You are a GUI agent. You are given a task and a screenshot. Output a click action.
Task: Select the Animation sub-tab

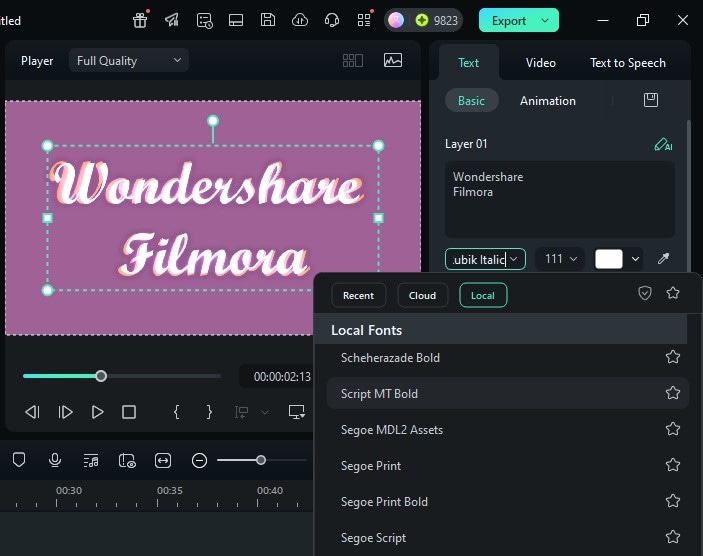point(547,100)
